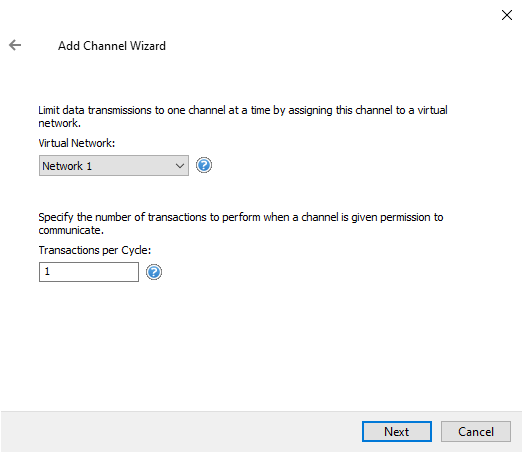Go back using the left arrow icon
The image size is (523, 453).
[x=15, y=45]
